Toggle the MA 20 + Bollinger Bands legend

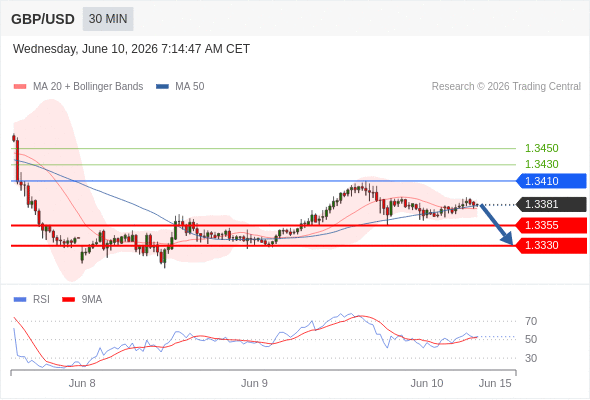[78, 87]
